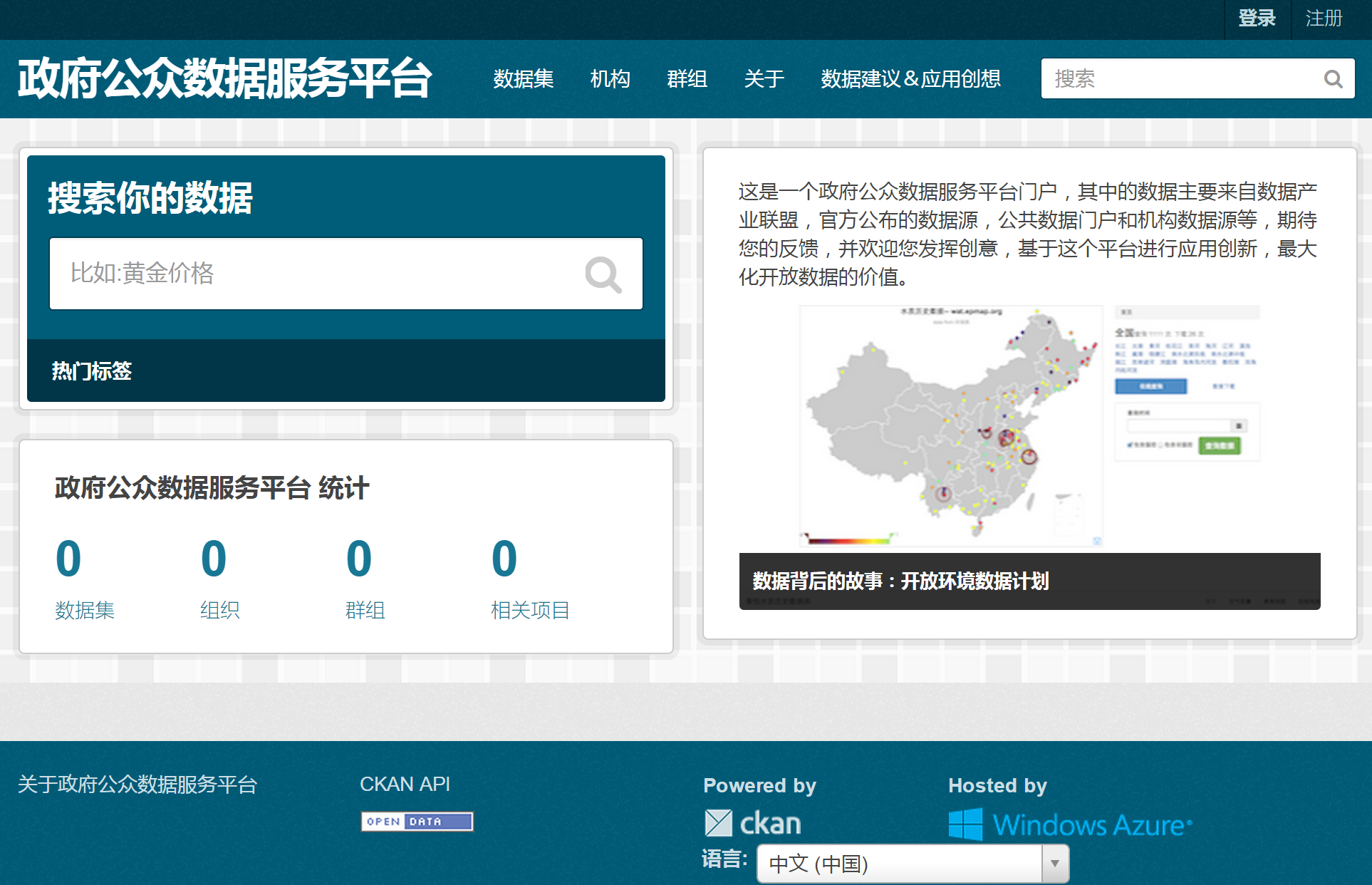Open the CKAN API footer link

[x=405, y=784]
